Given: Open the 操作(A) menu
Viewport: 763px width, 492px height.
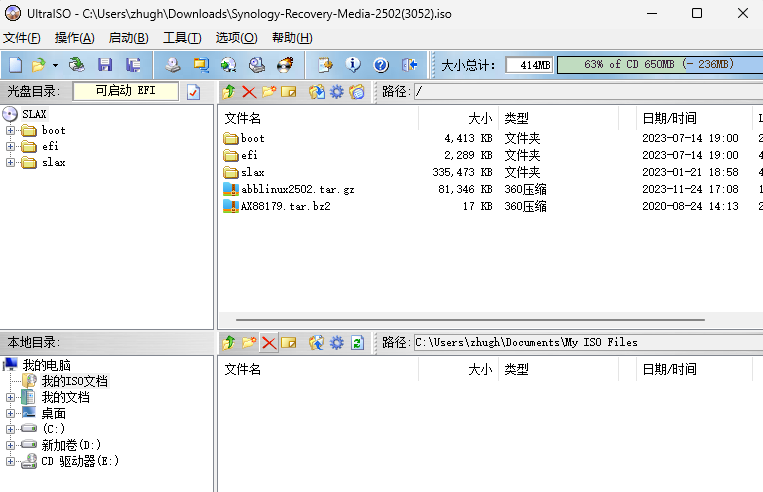Looking at the screenshot, I should [x=74, y=38].
